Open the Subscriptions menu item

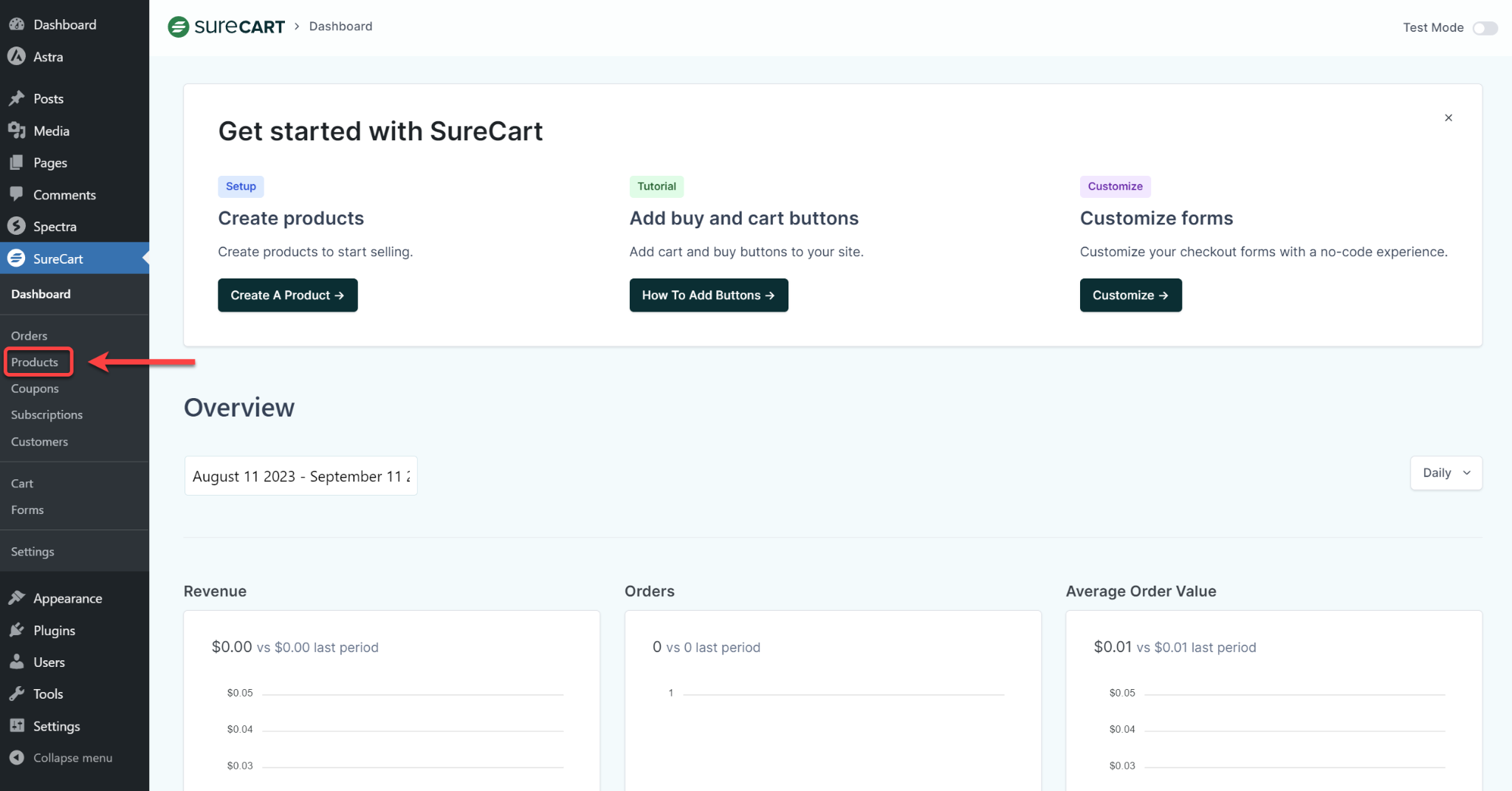46,414
